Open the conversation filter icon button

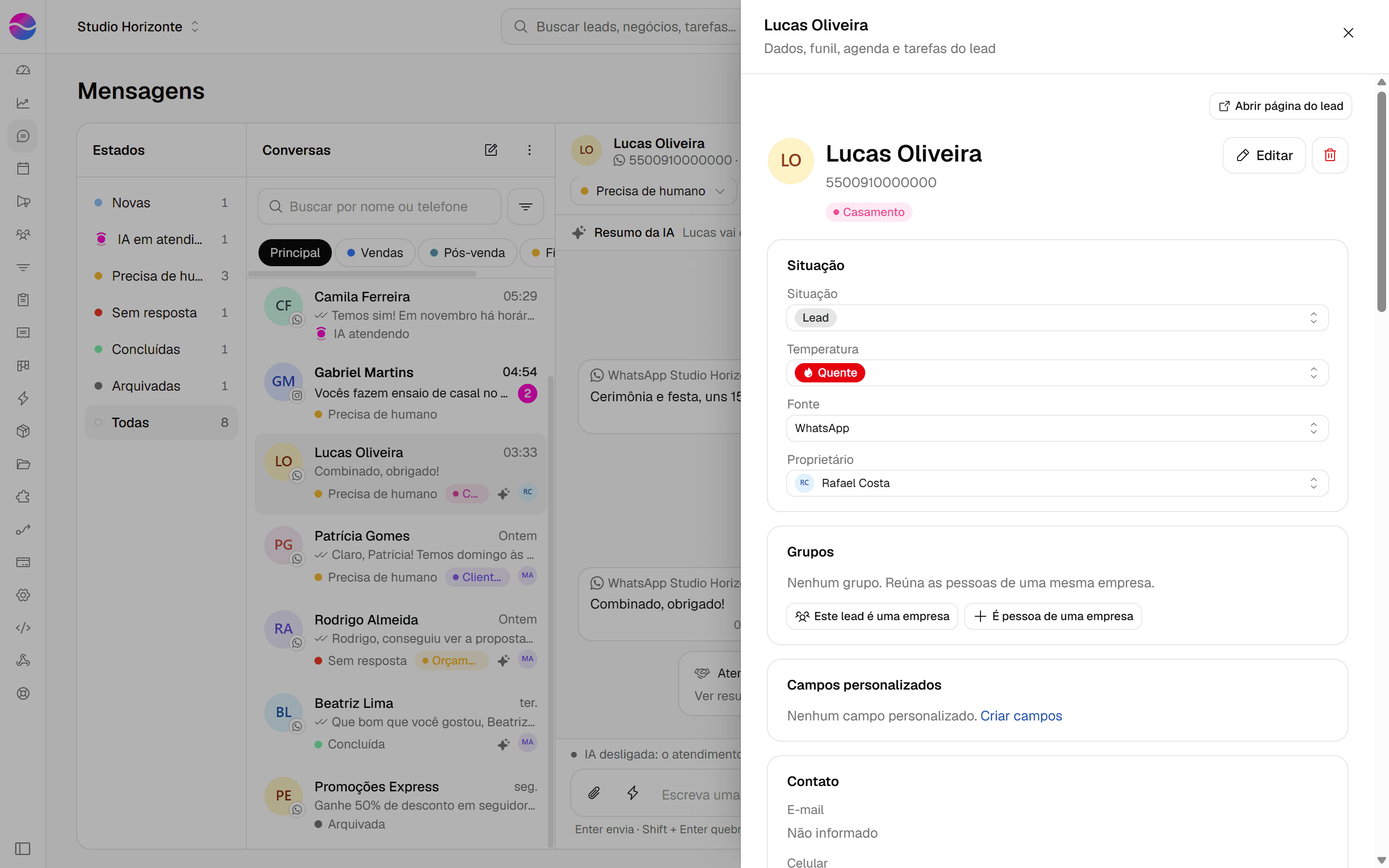click(x=525, y=207)
